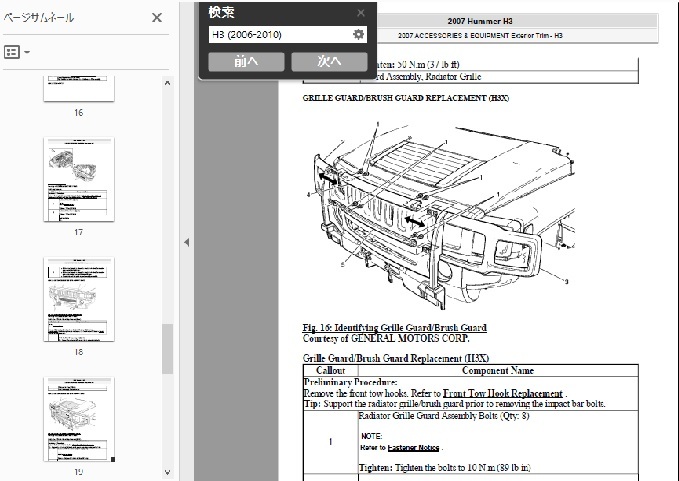Click the Preliminary Procedure text

(350, 382)
